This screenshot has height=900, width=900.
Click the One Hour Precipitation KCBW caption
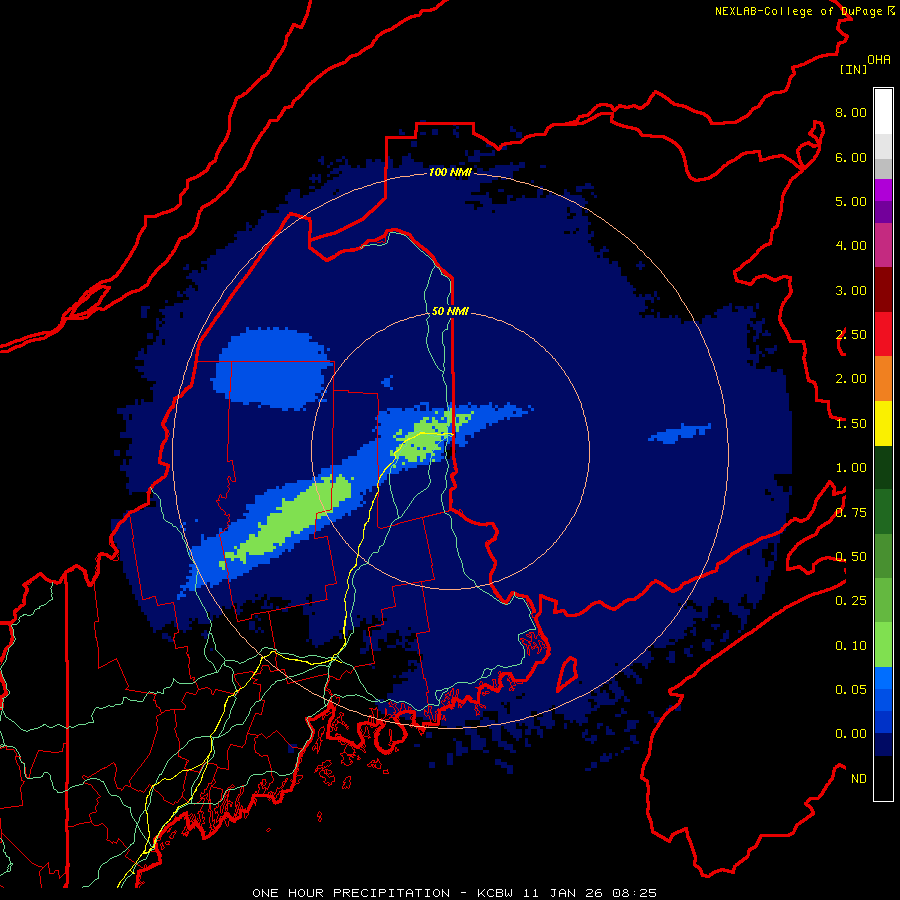(x=454, y=893)
